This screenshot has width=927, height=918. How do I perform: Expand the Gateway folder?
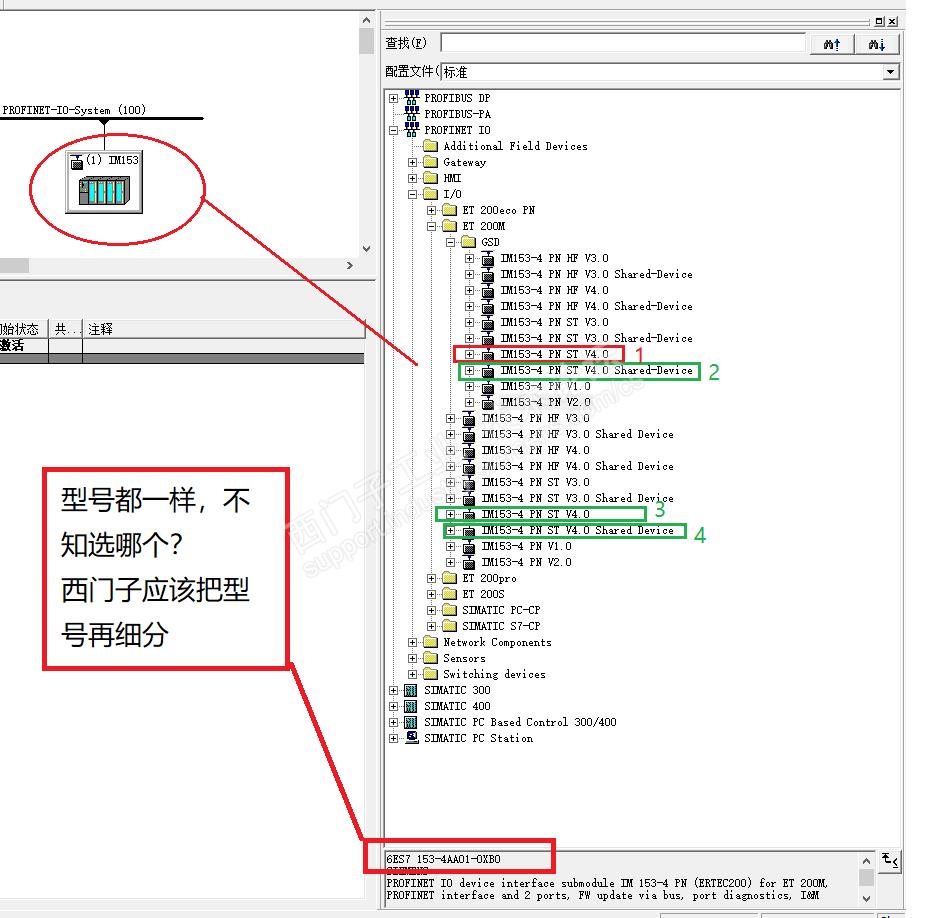(413, 162)
